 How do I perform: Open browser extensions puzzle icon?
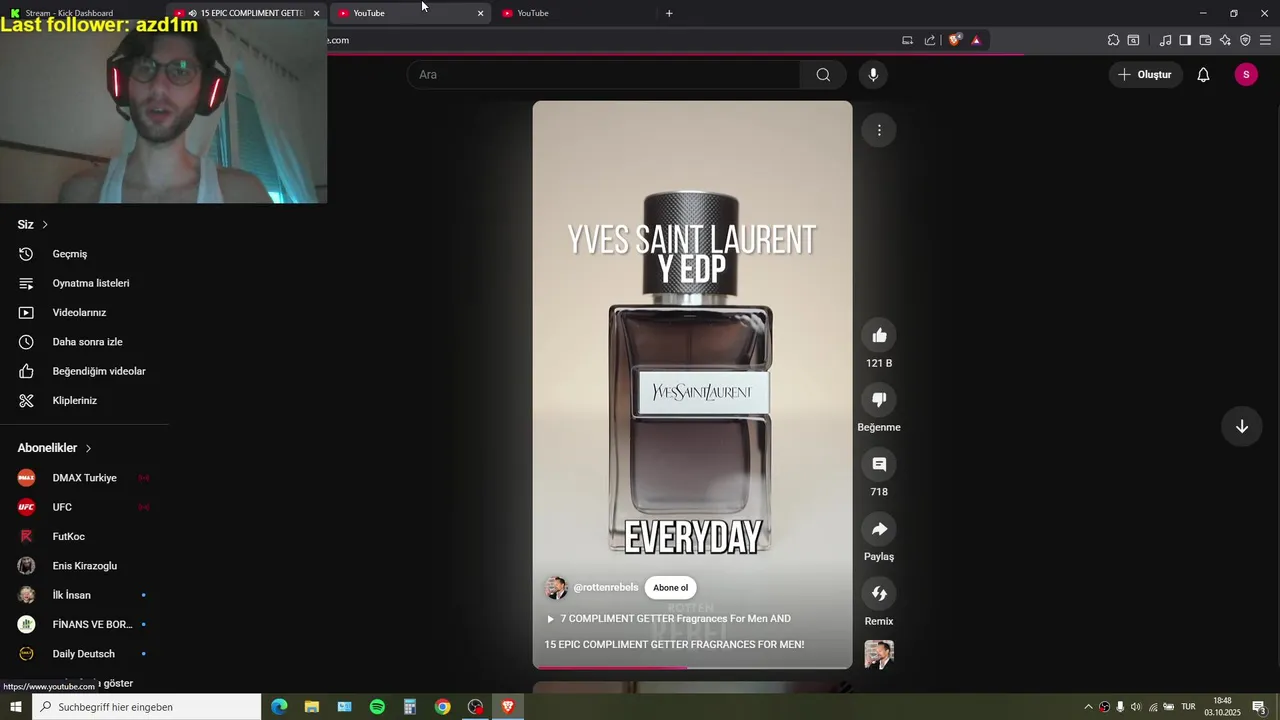click(x=1113, y=40)
